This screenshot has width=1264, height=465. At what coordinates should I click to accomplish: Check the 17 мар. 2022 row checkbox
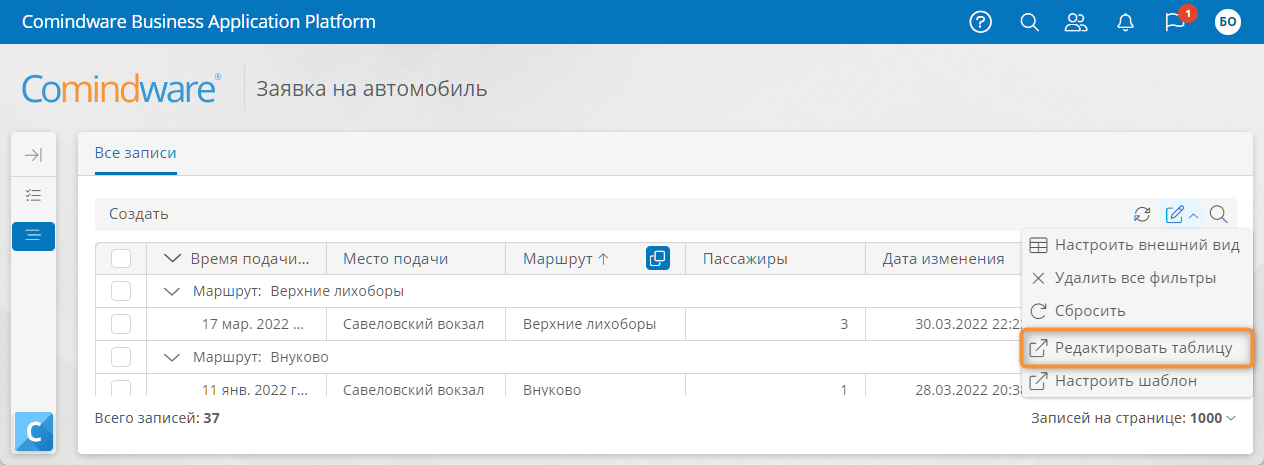click(x=121, y=324)
